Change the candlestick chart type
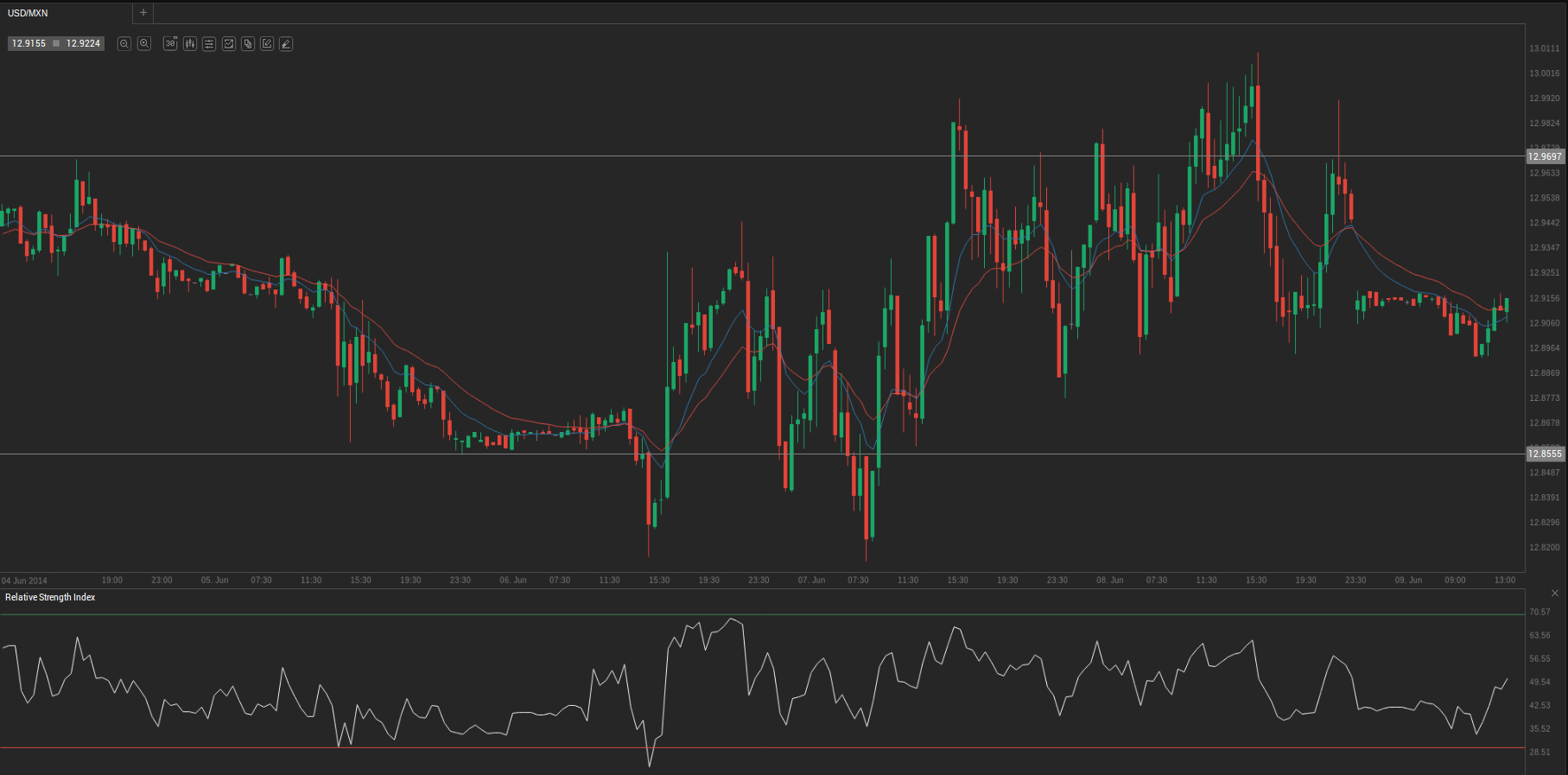This screenshot has width=1568, height=775. click(190, 43)
